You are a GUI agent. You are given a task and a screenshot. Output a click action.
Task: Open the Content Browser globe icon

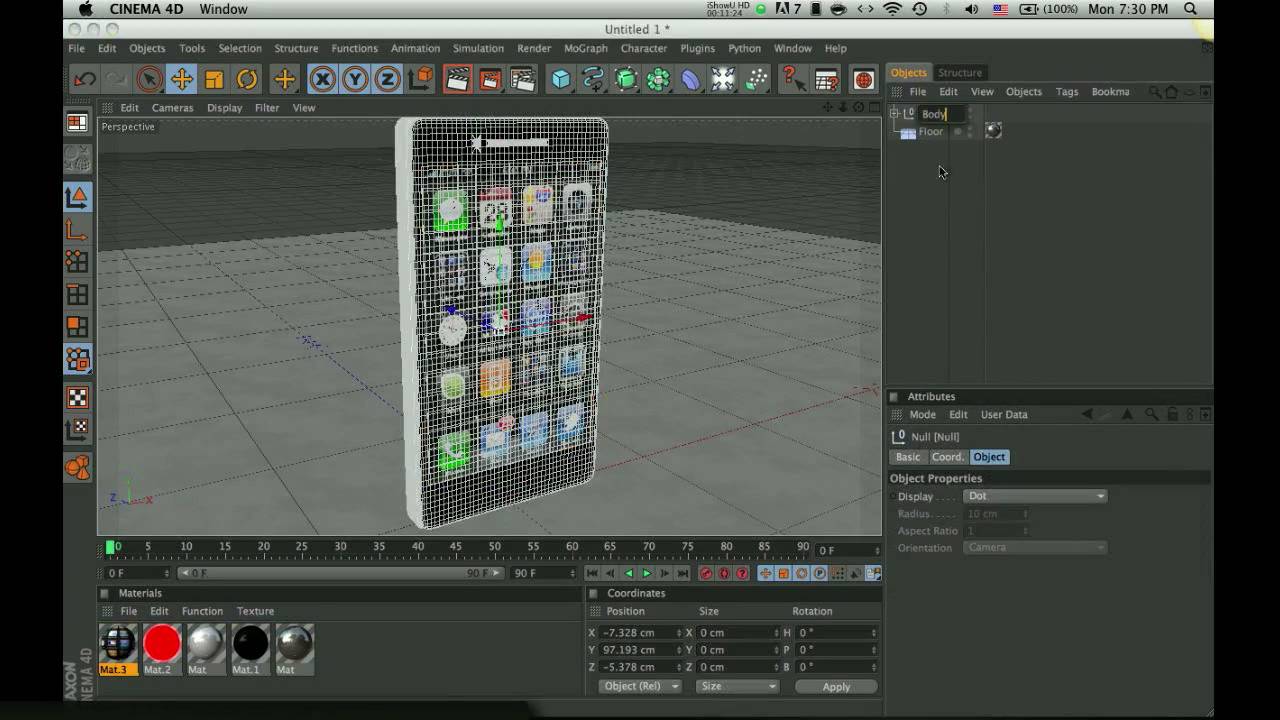864,79
